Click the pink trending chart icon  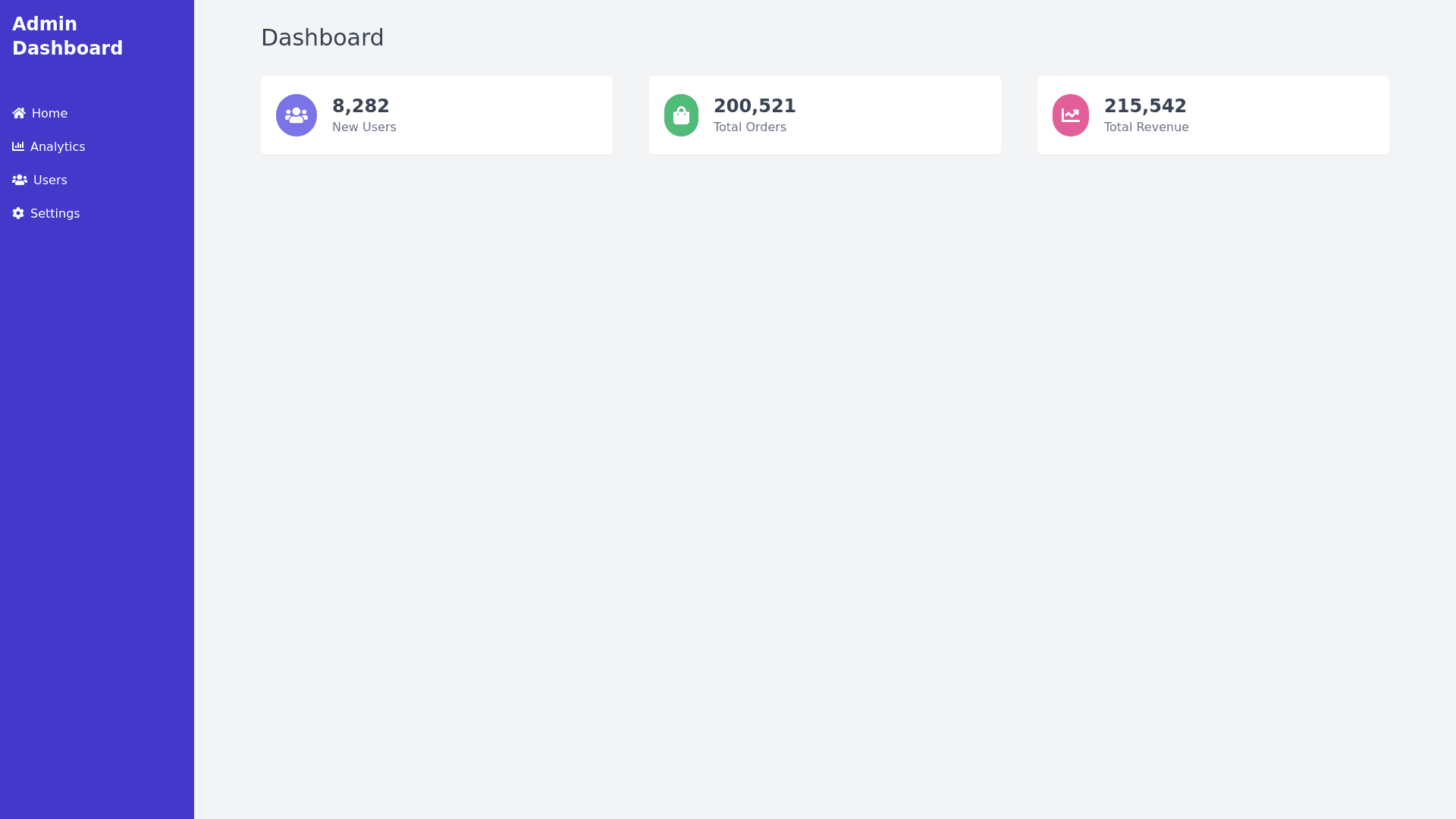pos(1070,115)
